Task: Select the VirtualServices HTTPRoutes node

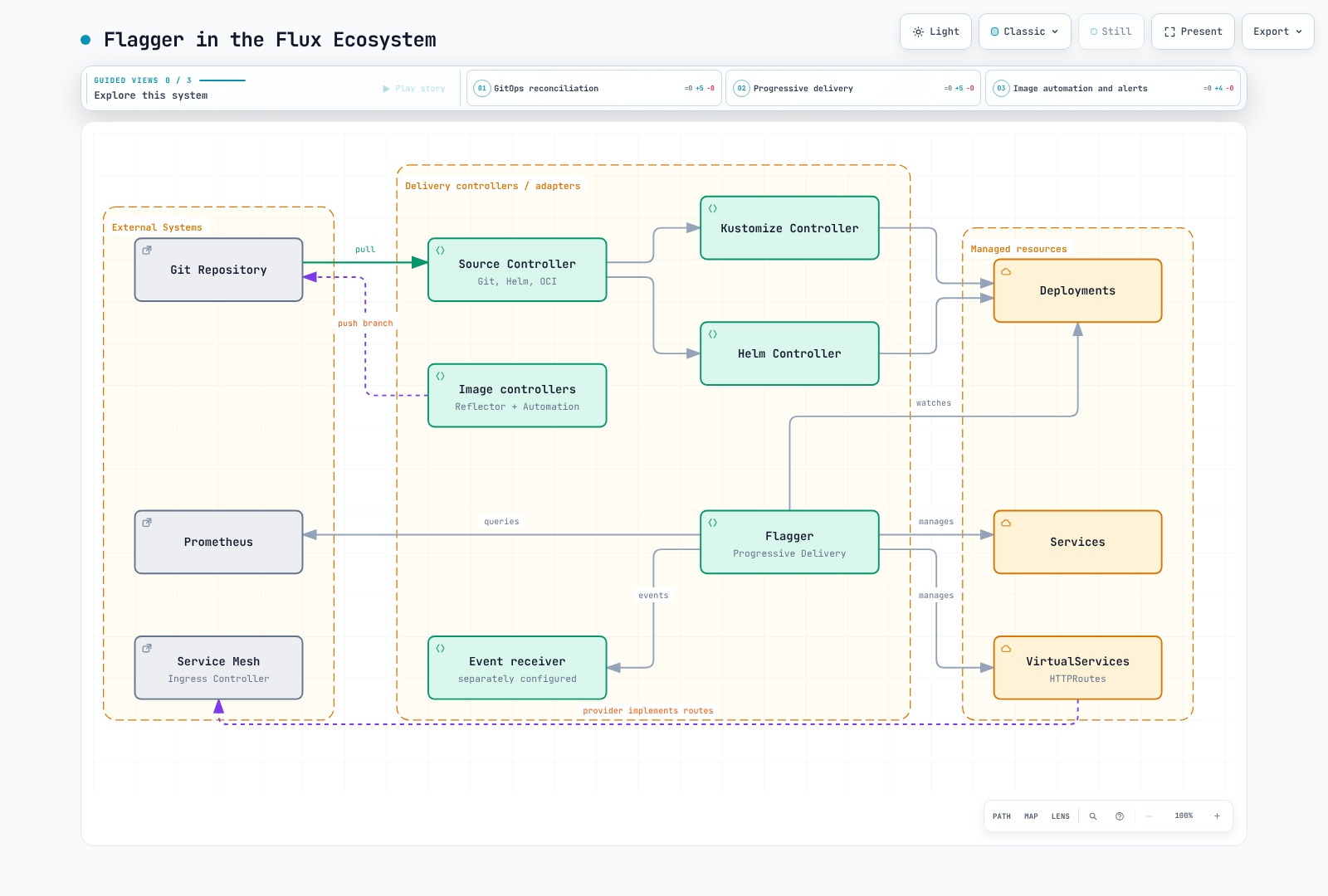Action: tap(1077, 668)
